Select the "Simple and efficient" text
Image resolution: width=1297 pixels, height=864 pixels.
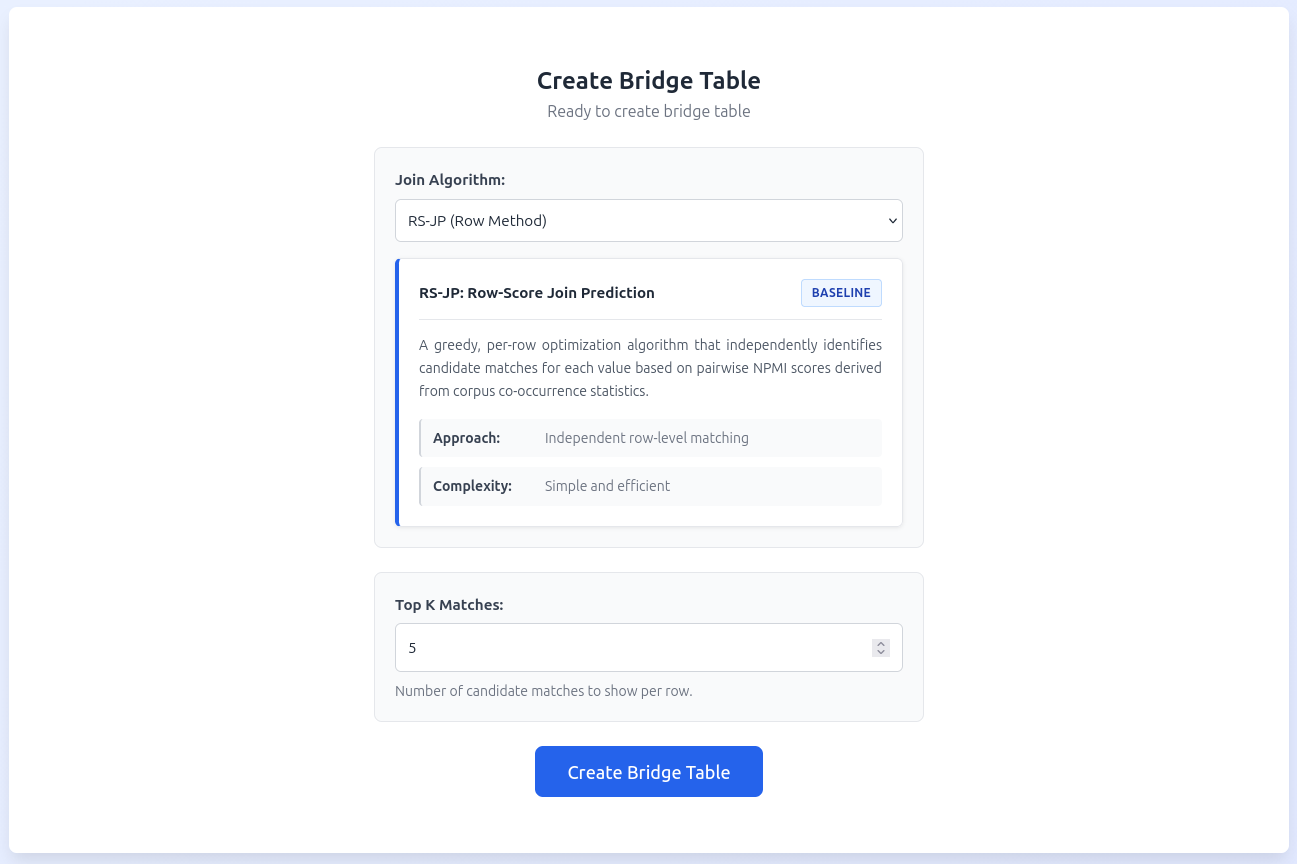point(607,486)
